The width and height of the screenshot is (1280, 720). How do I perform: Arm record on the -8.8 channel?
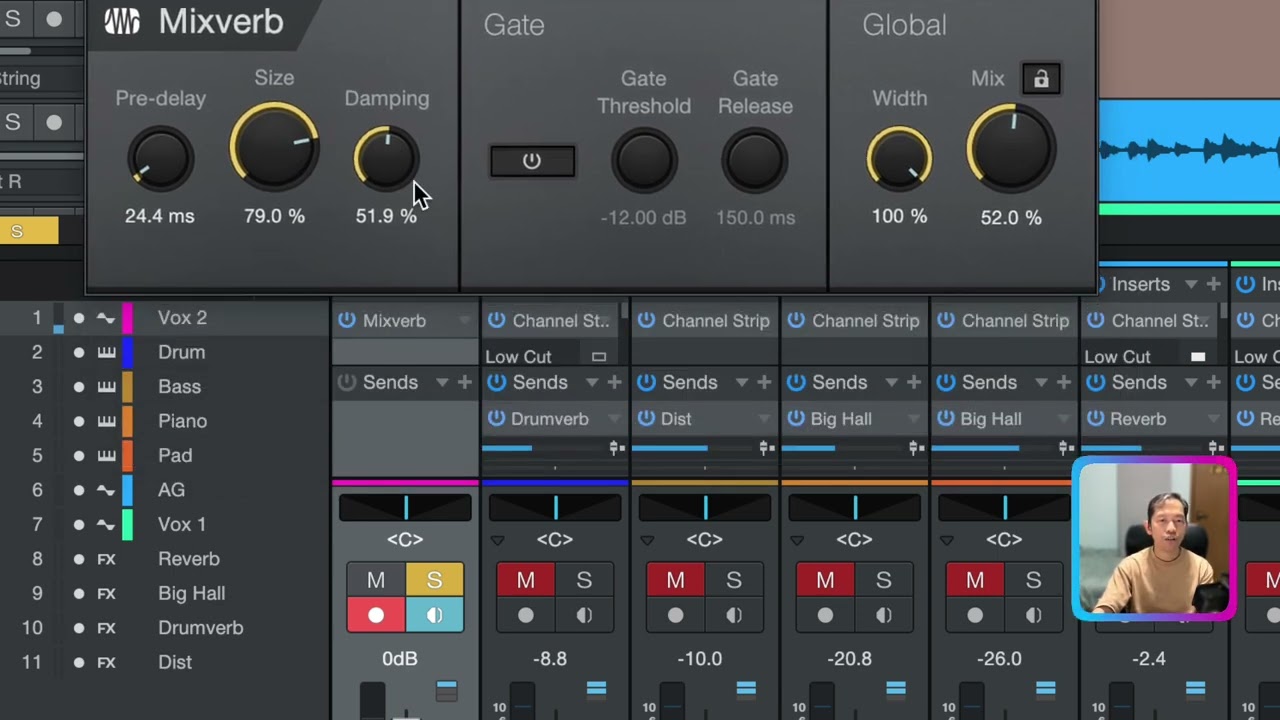(525, 616)
